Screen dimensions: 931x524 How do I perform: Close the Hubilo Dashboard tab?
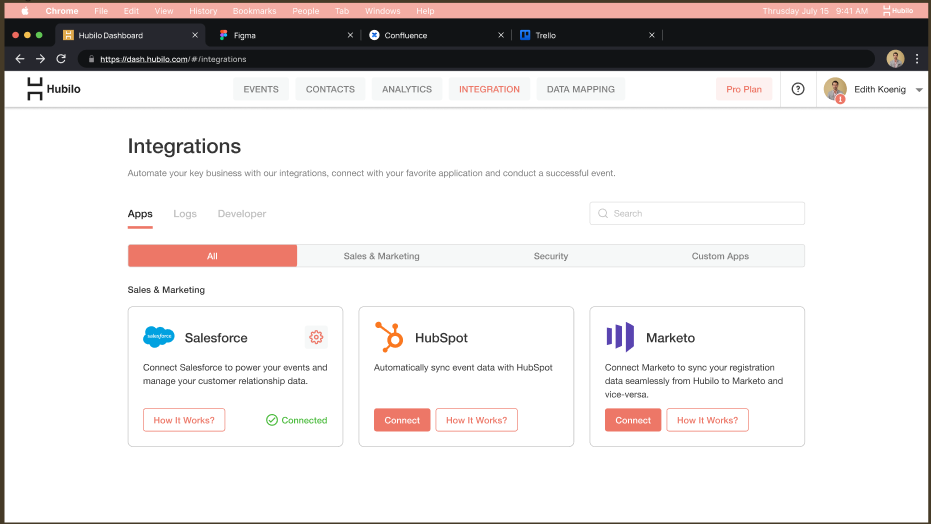[195, 35]
